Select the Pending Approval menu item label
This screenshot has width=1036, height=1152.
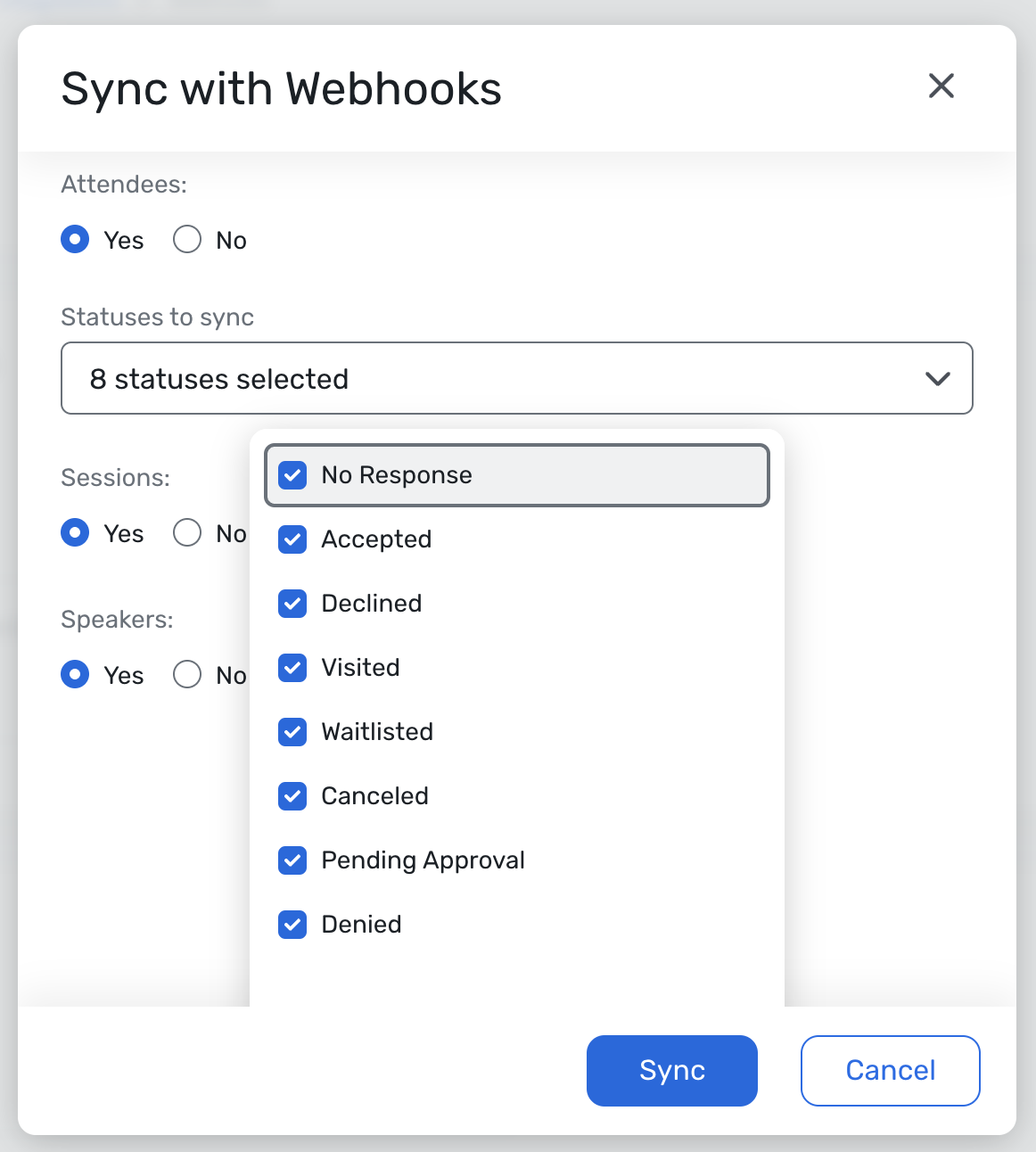click(423, 860)
